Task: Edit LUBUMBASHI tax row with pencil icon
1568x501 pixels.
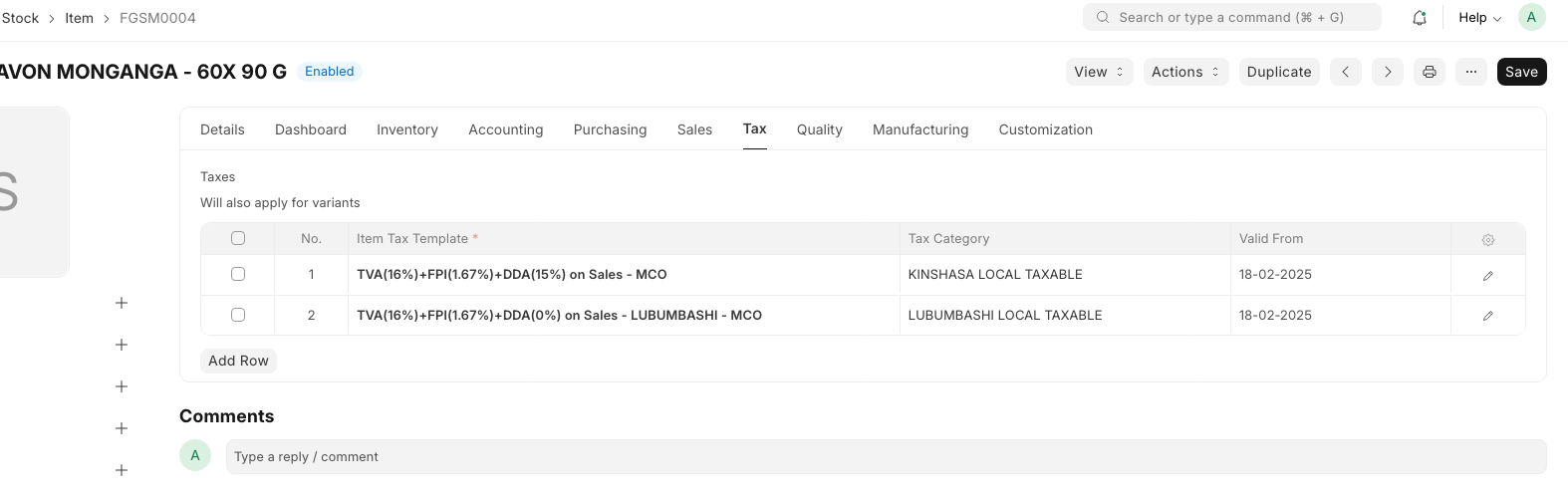Action: coord(1487,316)
